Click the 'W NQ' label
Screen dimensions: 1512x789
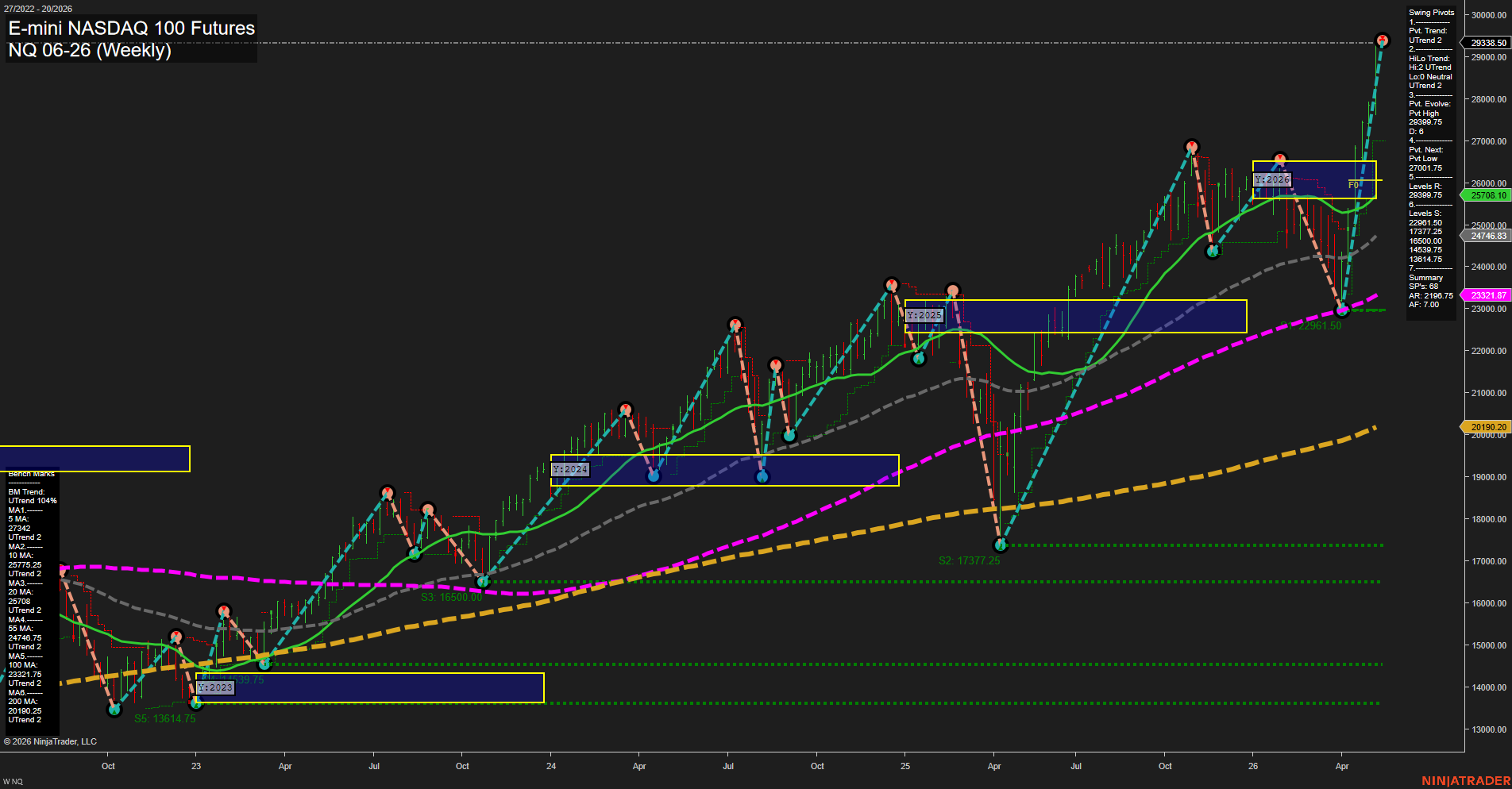click(x=13, y=782)
